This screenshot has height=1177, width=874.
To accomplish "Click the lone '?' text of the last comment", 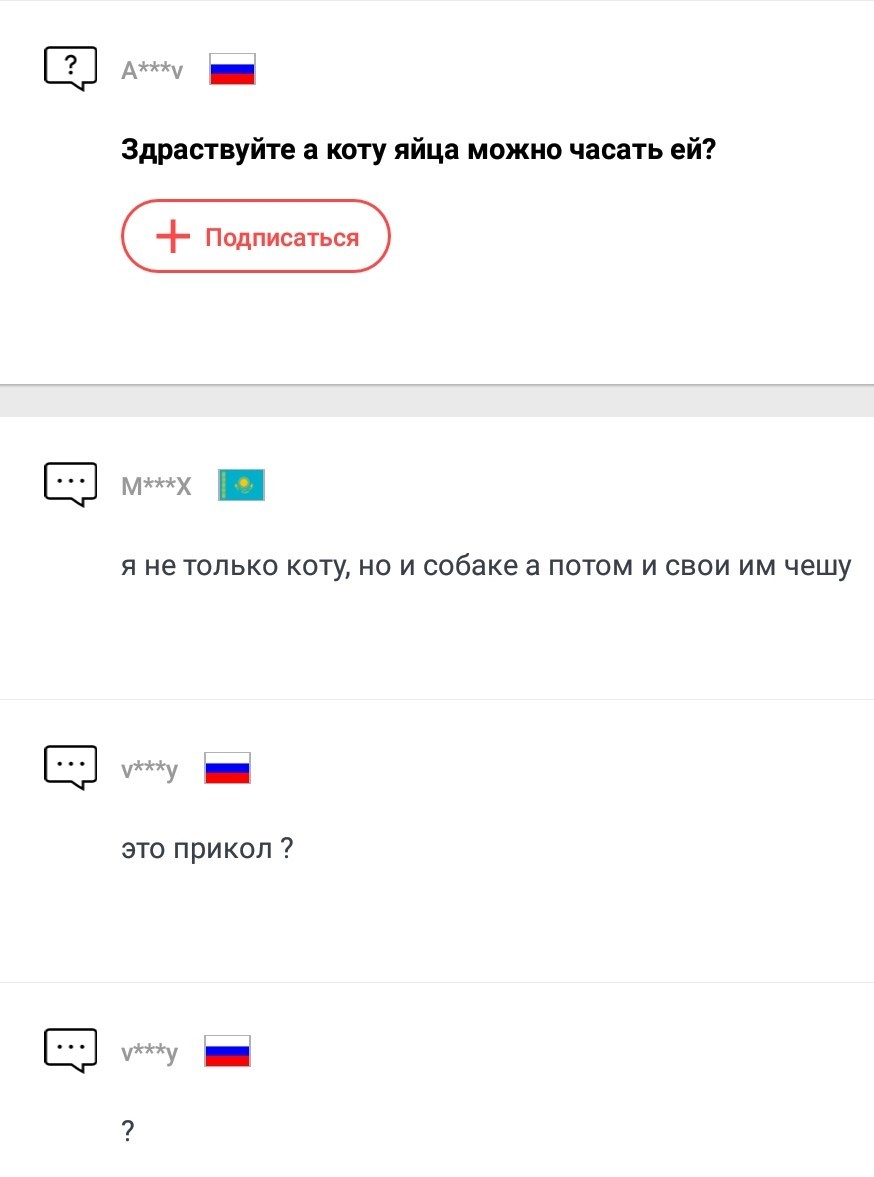I will (x=128, y=1133).
